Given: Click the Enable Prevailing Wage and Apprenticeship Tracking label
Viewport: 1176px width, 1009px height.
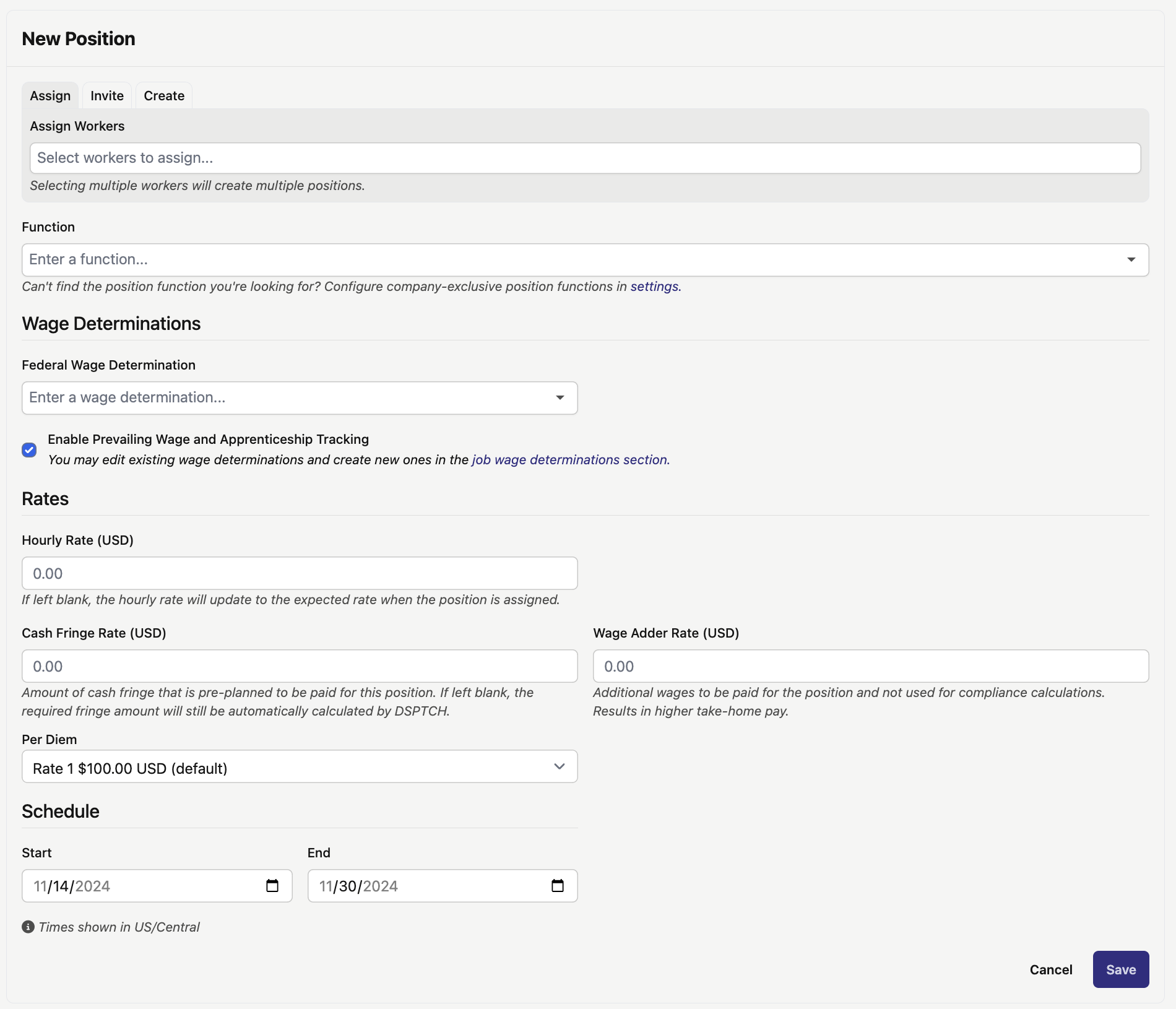Looking at the screenshot, I should click(208, 439).
